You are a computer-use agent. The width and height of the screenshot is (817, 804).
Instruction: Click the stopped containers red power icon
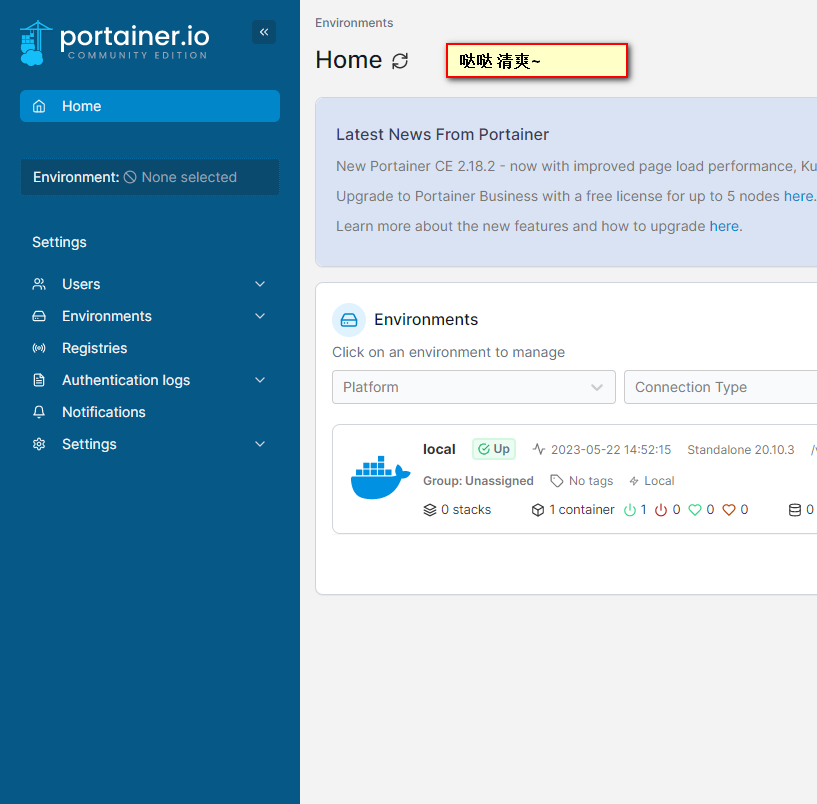tap(661, 510)
